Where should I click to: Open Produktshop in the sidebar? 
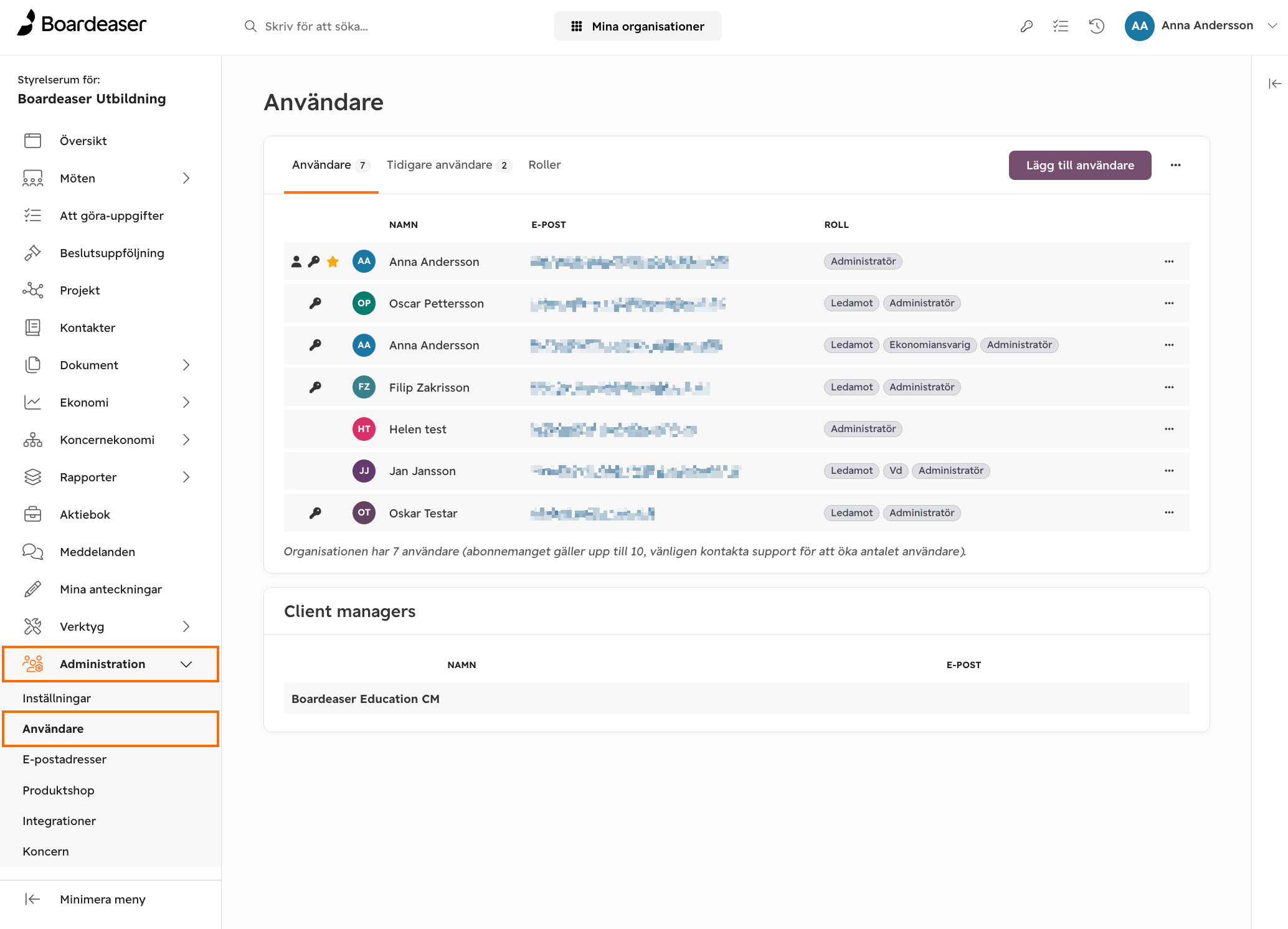pos(58,791)
